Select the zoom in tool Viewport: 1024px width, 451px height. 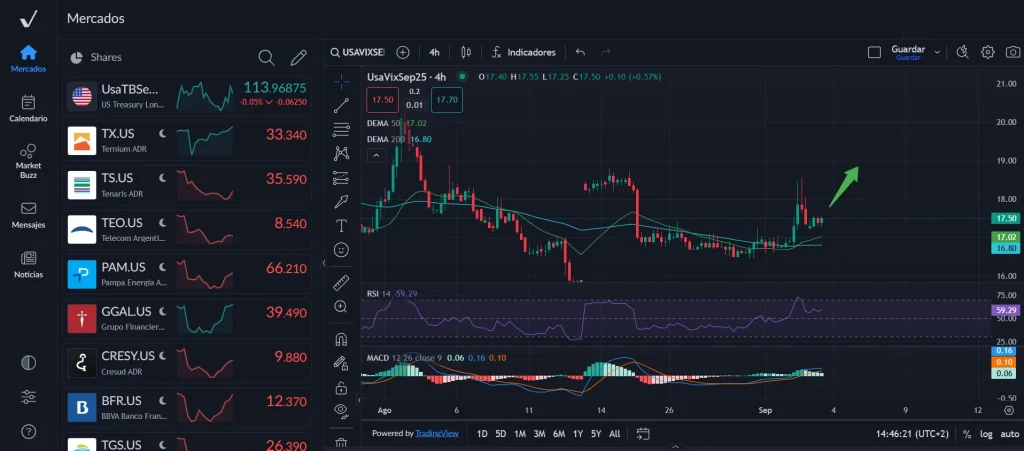(x=341, y=306)
